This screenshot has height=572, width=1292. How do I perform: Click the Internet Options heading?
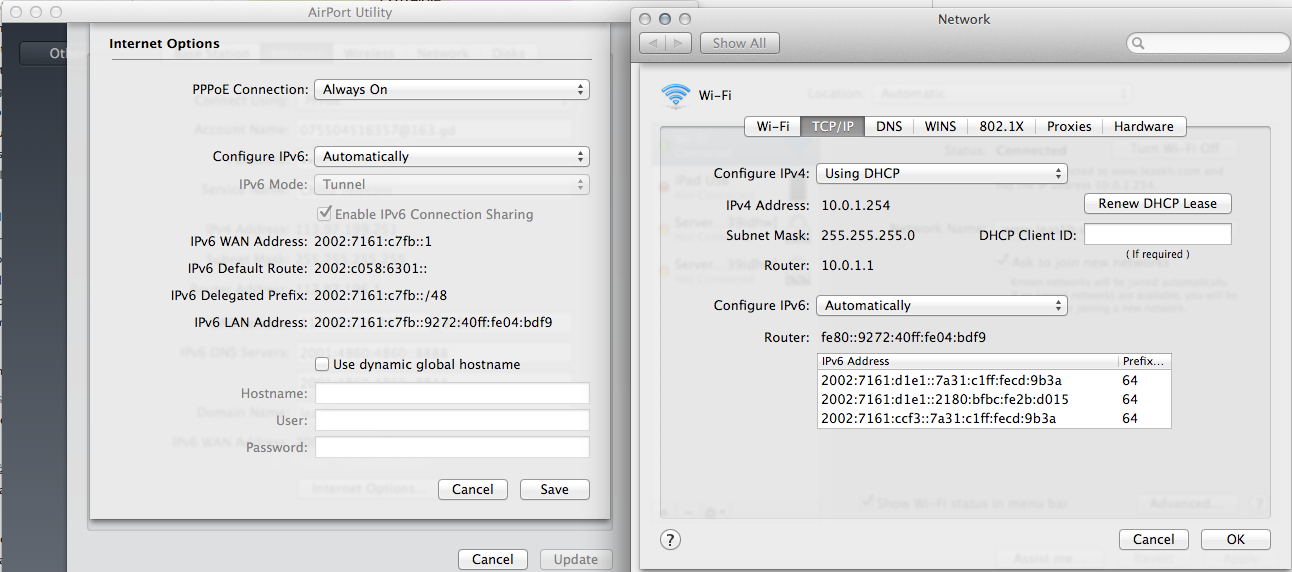(164, 44)
